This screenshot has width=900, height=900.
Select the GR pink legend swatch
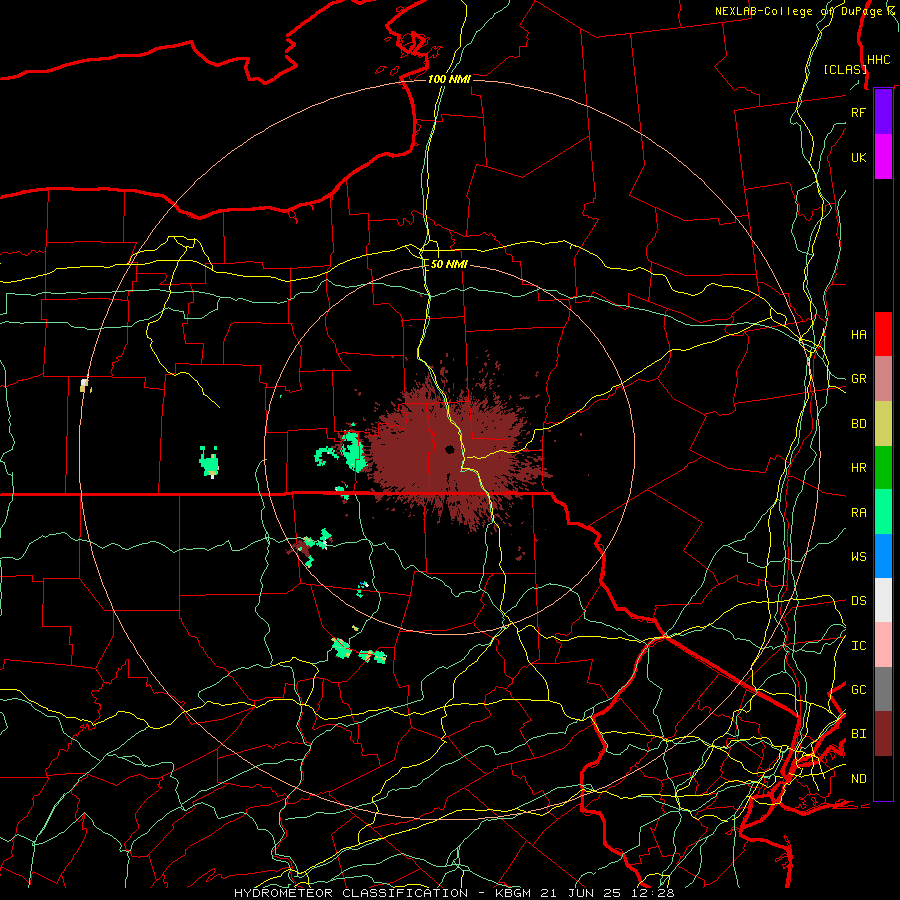(883, 379)
